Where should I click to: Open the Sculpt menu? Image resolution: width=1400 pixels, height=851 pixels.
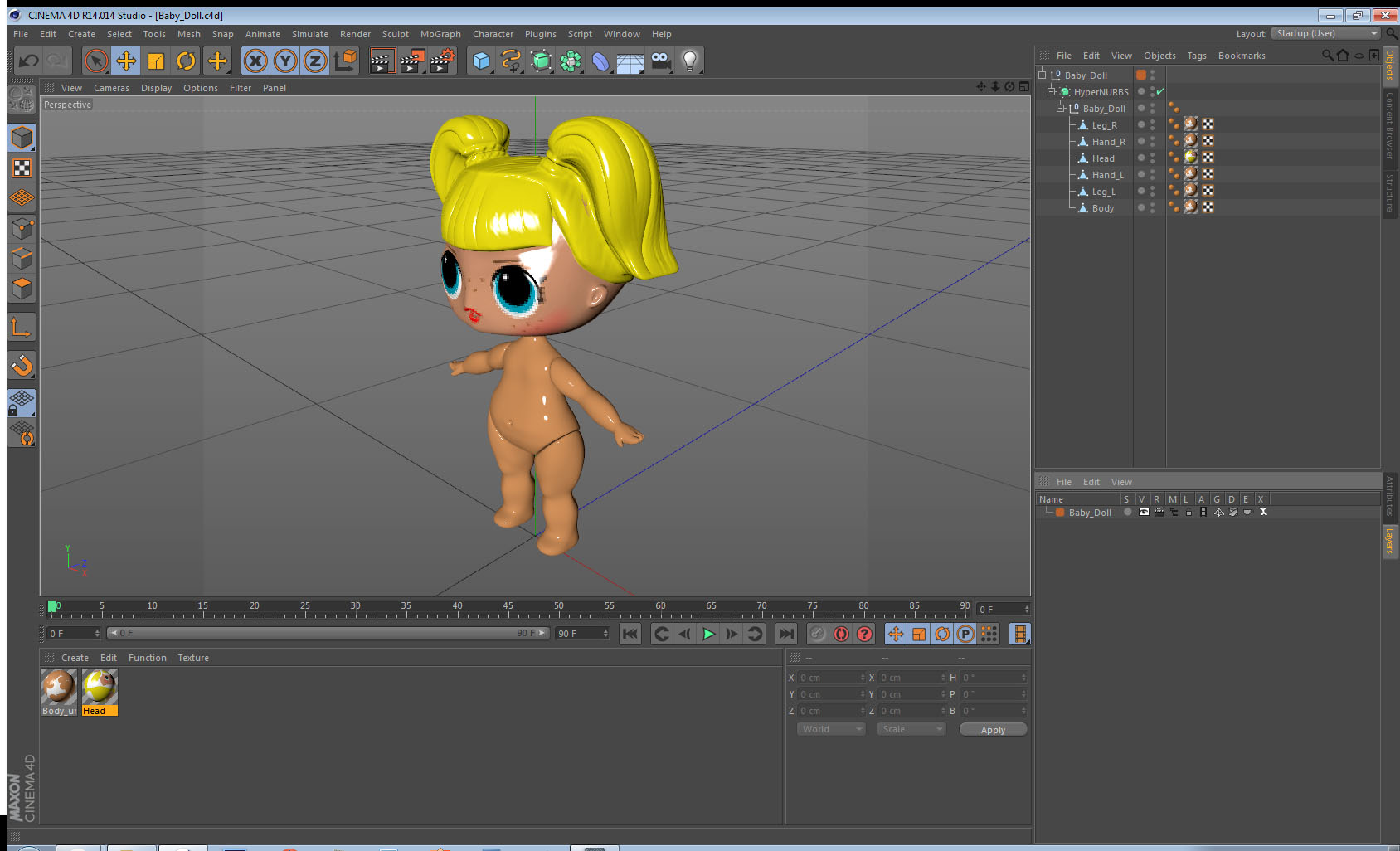tap(396, 34)
